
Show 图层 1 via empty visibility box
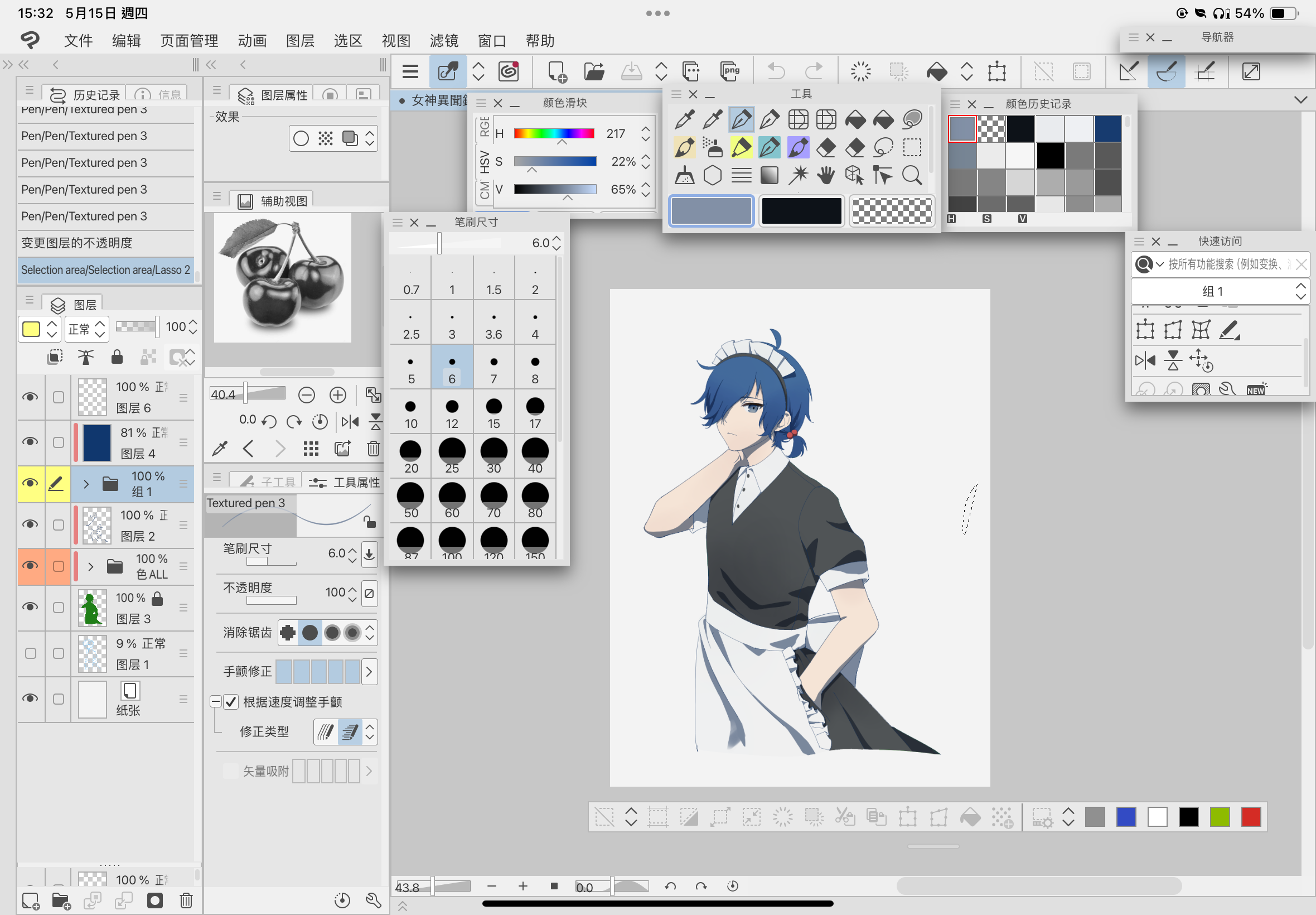(x=30, y=652)
